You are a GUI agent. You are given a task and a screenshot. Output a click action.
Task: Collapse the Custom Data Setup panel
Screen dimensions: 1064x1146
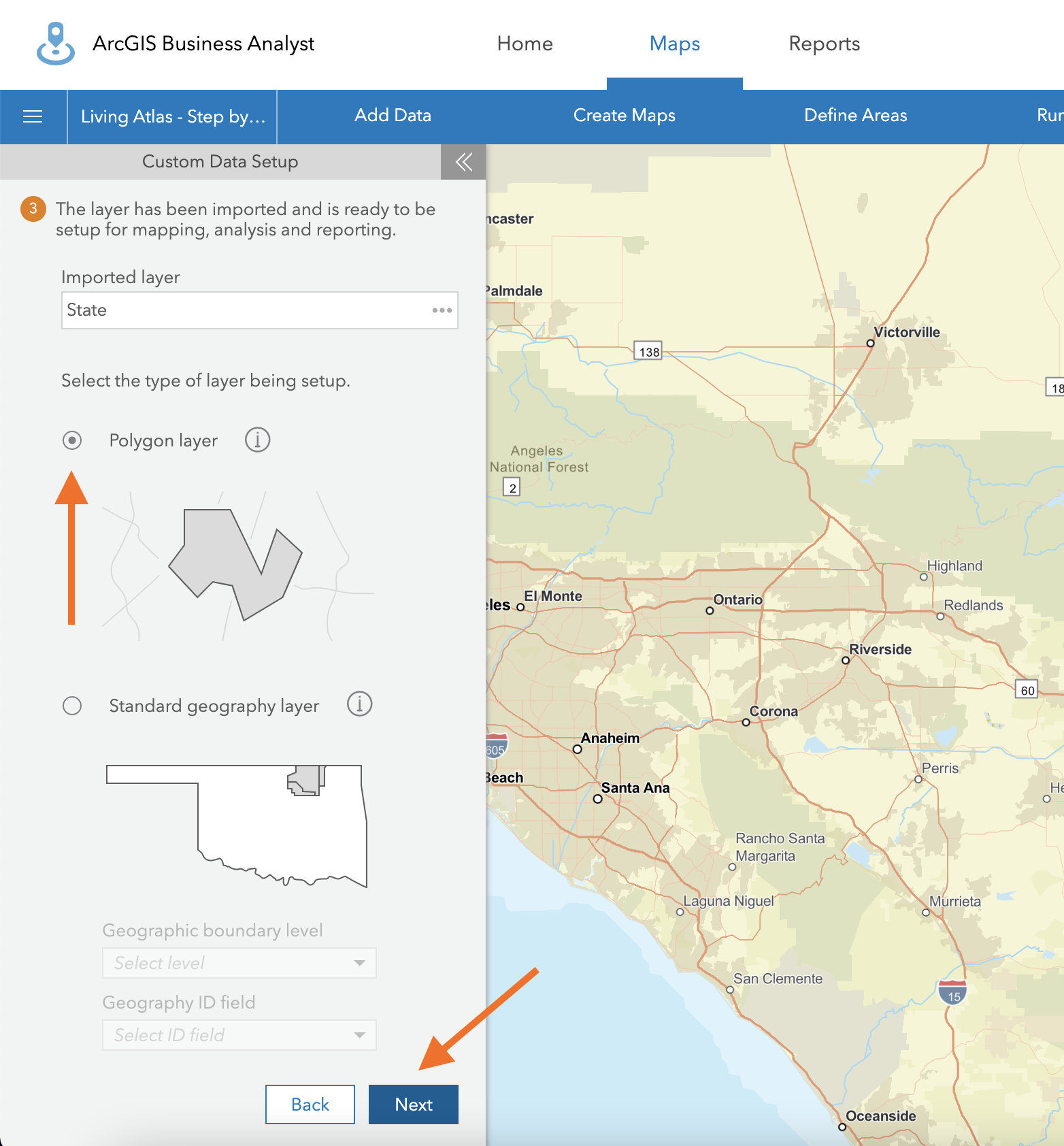[x=463, y=162]
